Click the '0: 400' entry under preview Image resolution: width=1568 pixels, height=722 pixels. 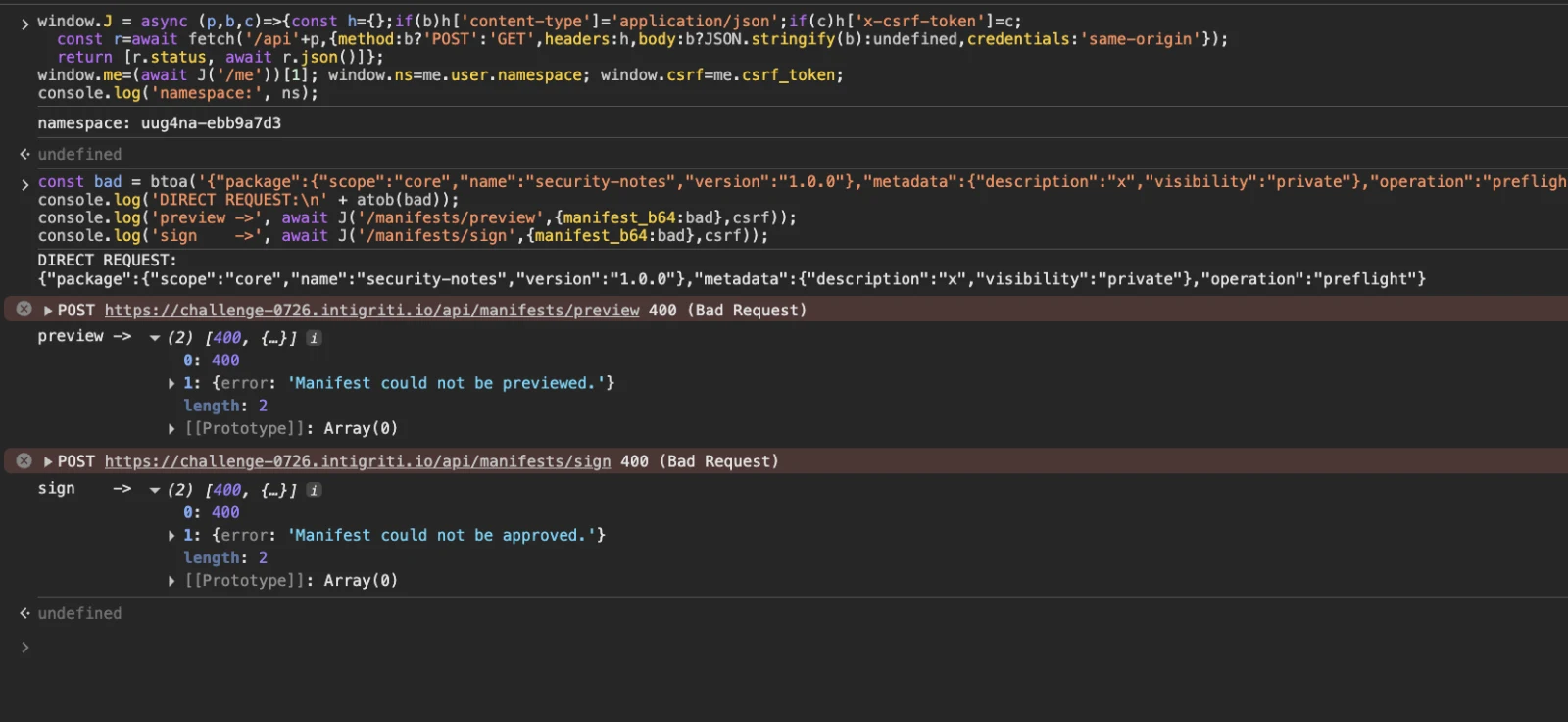point(212,361)
